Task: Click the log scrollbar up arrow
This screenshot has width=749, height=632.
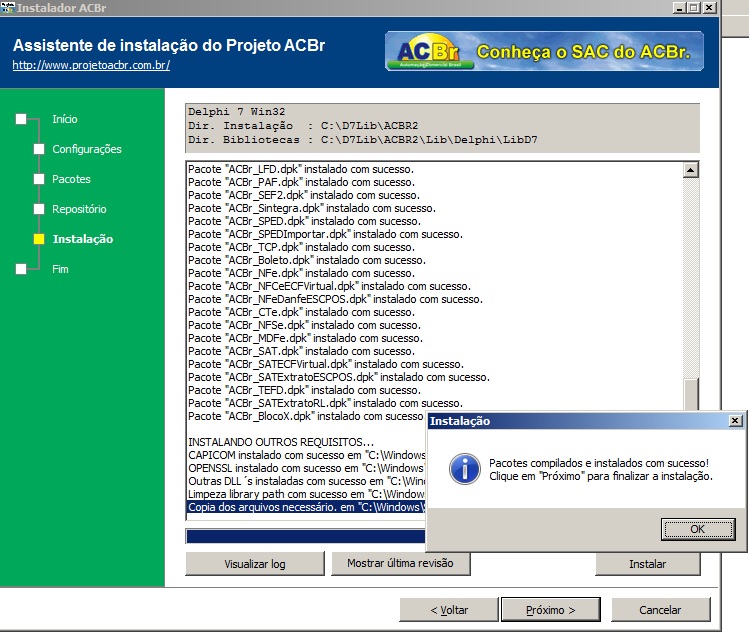Action: (x=691, y=170)
